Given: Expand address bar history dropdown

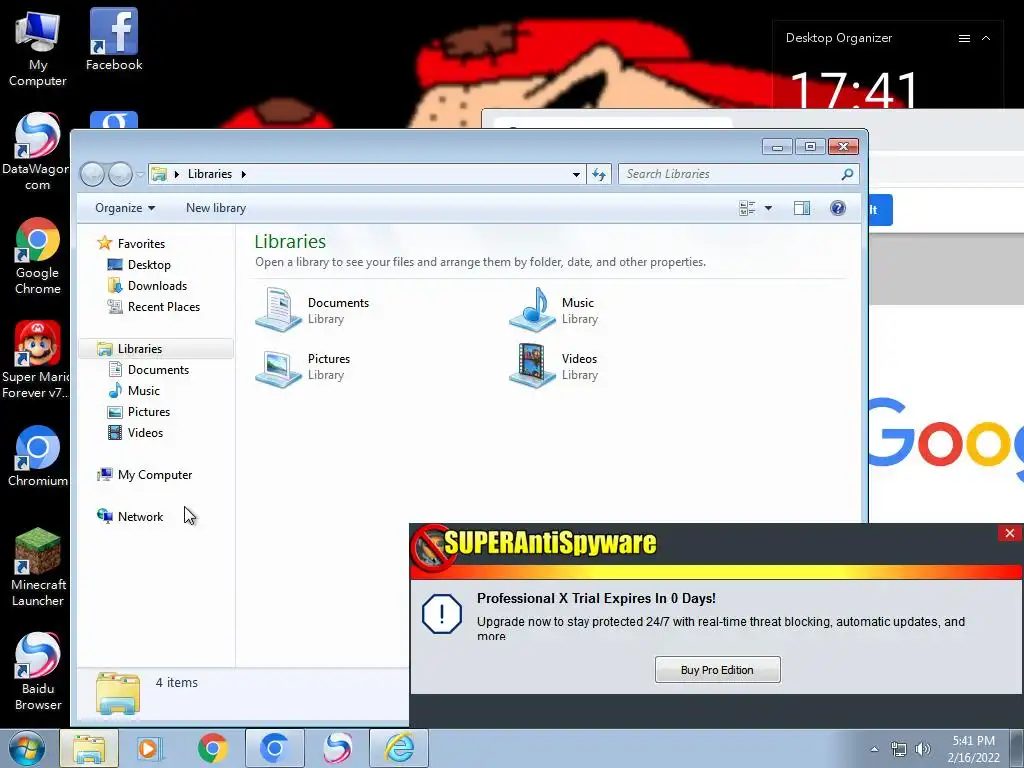Looking at the screenshot, I should coord(576,174).
